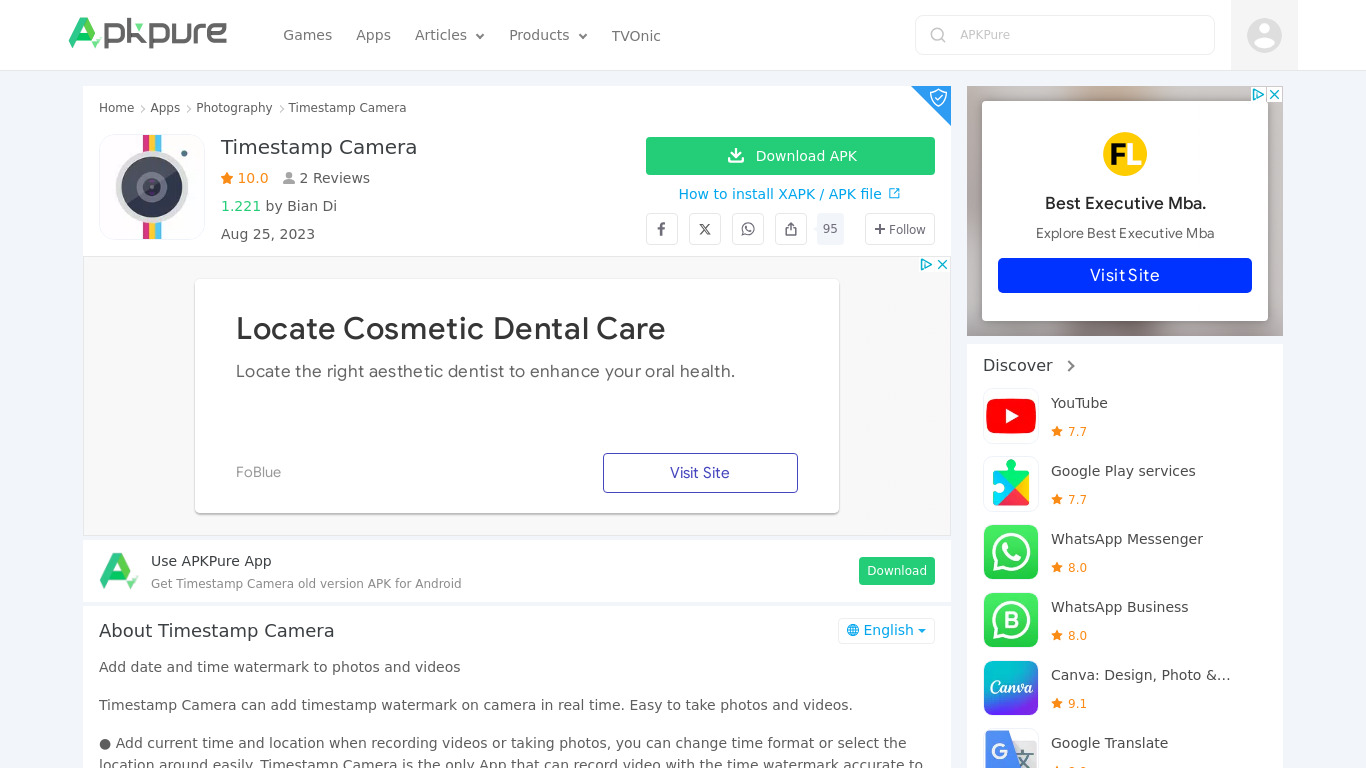Open Google Play services app icon
Image resolution: width=1366 pixels, height=768 pixels.
click(1011, 484)
